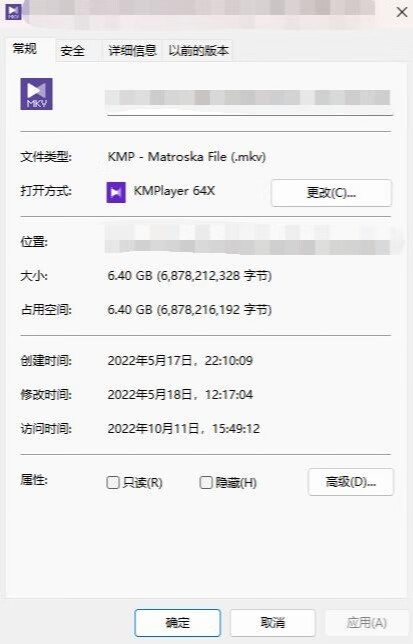Tick the 隐藏(H) hidden checkbox

[x=206, y=482]
